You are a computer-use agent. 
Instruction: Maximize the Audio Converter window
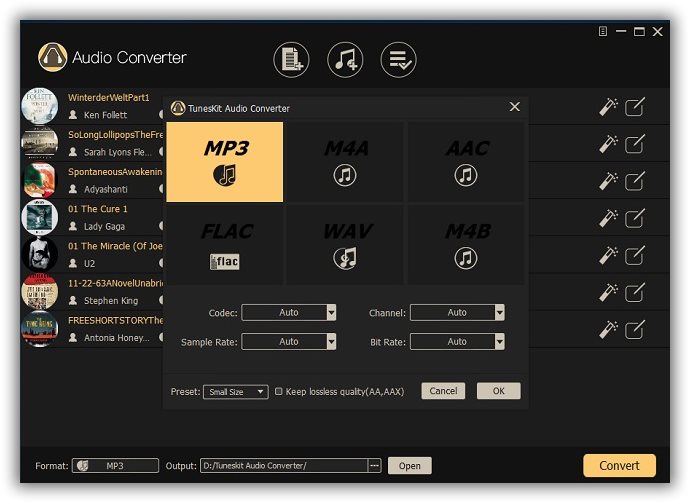639,31
